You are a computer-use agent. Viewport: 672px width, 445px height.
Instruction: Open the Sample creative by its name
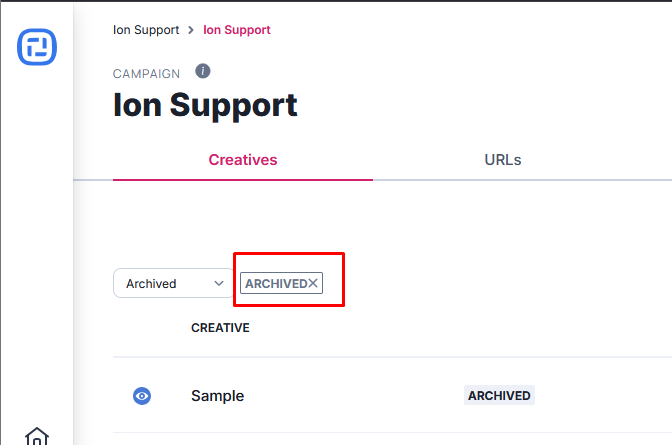pyautogui.click(x=217, y=396)
